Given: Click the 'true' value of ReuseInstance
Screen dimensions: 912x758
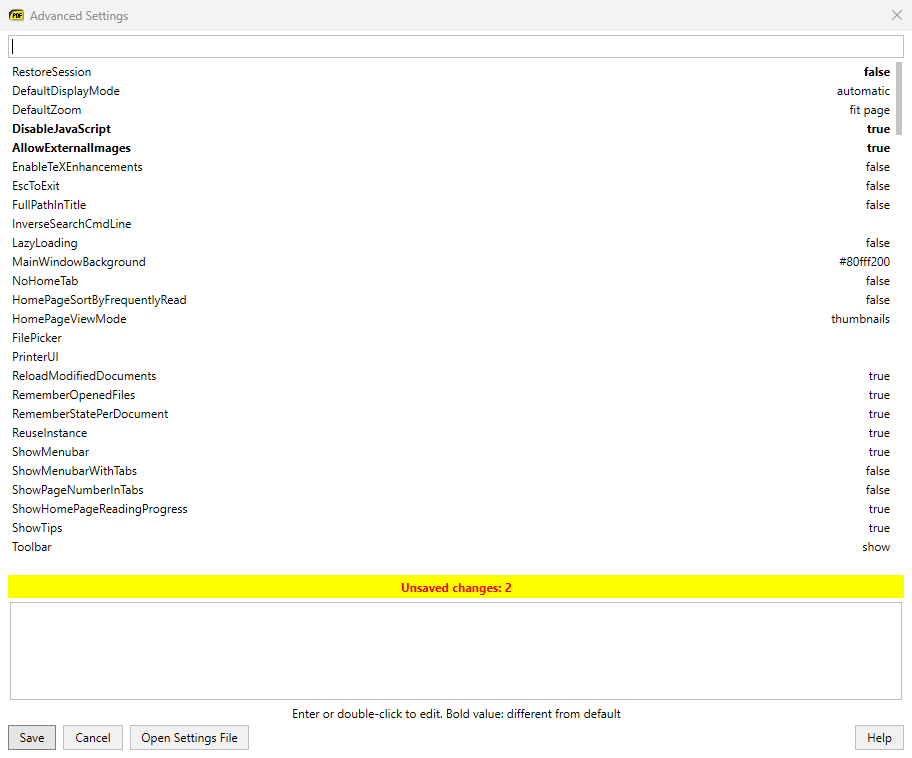Looking at the screenshot, I should pyautogui.click(x=879, y=433).
